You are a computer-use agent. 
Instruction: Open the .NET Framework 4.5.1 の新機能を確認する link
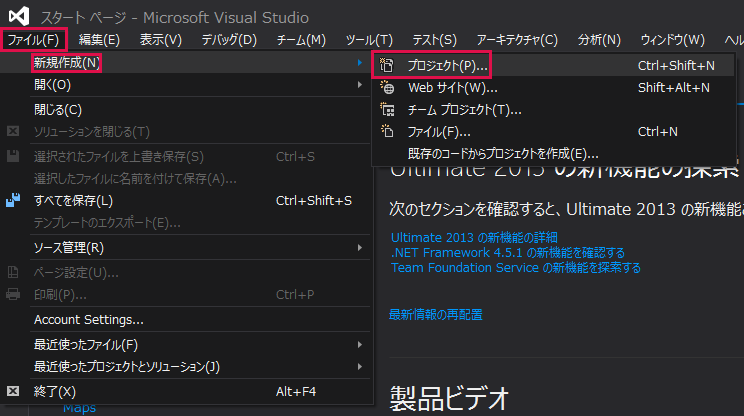(508, 252)
